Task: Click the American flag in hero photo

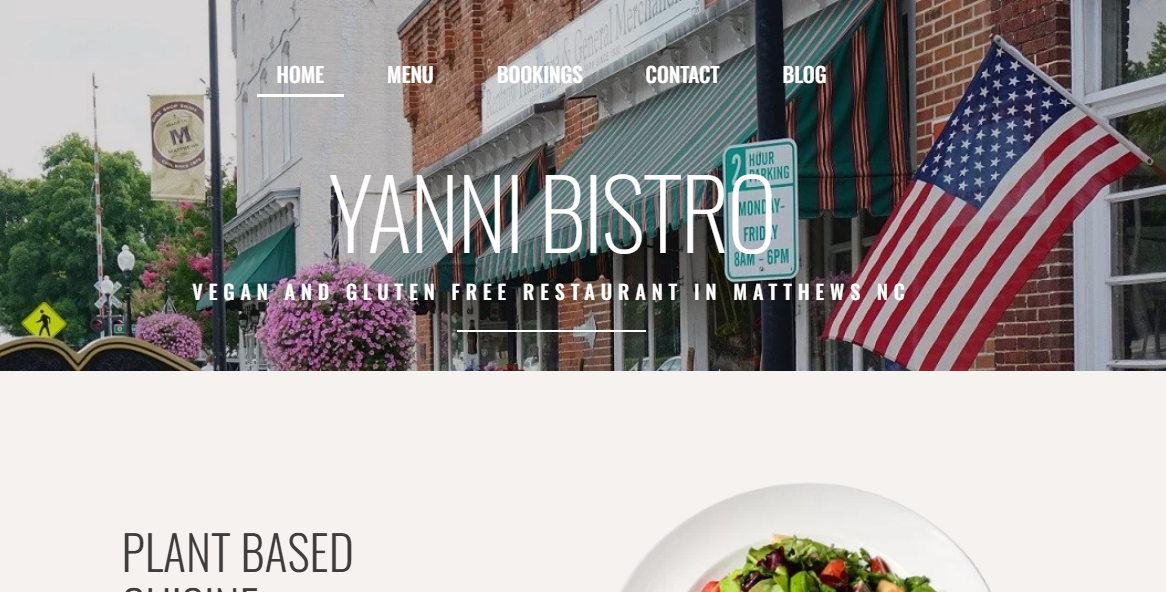Action: [989, 208]
